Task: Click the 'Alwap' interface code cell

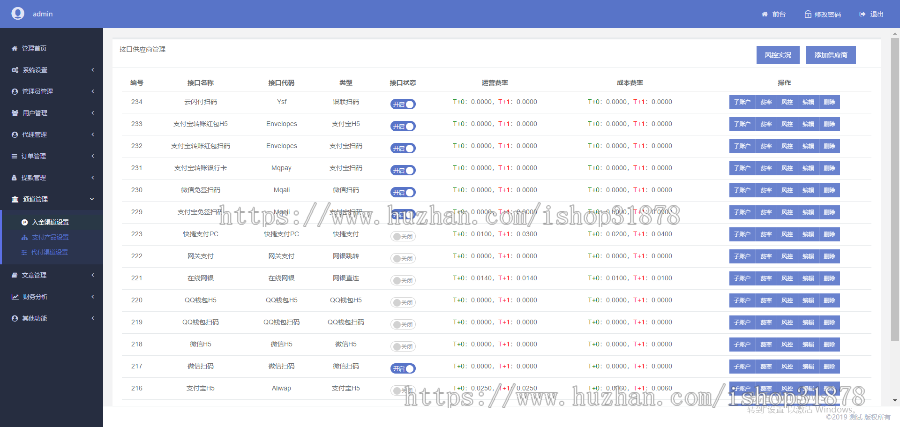Action: point(281,388)
